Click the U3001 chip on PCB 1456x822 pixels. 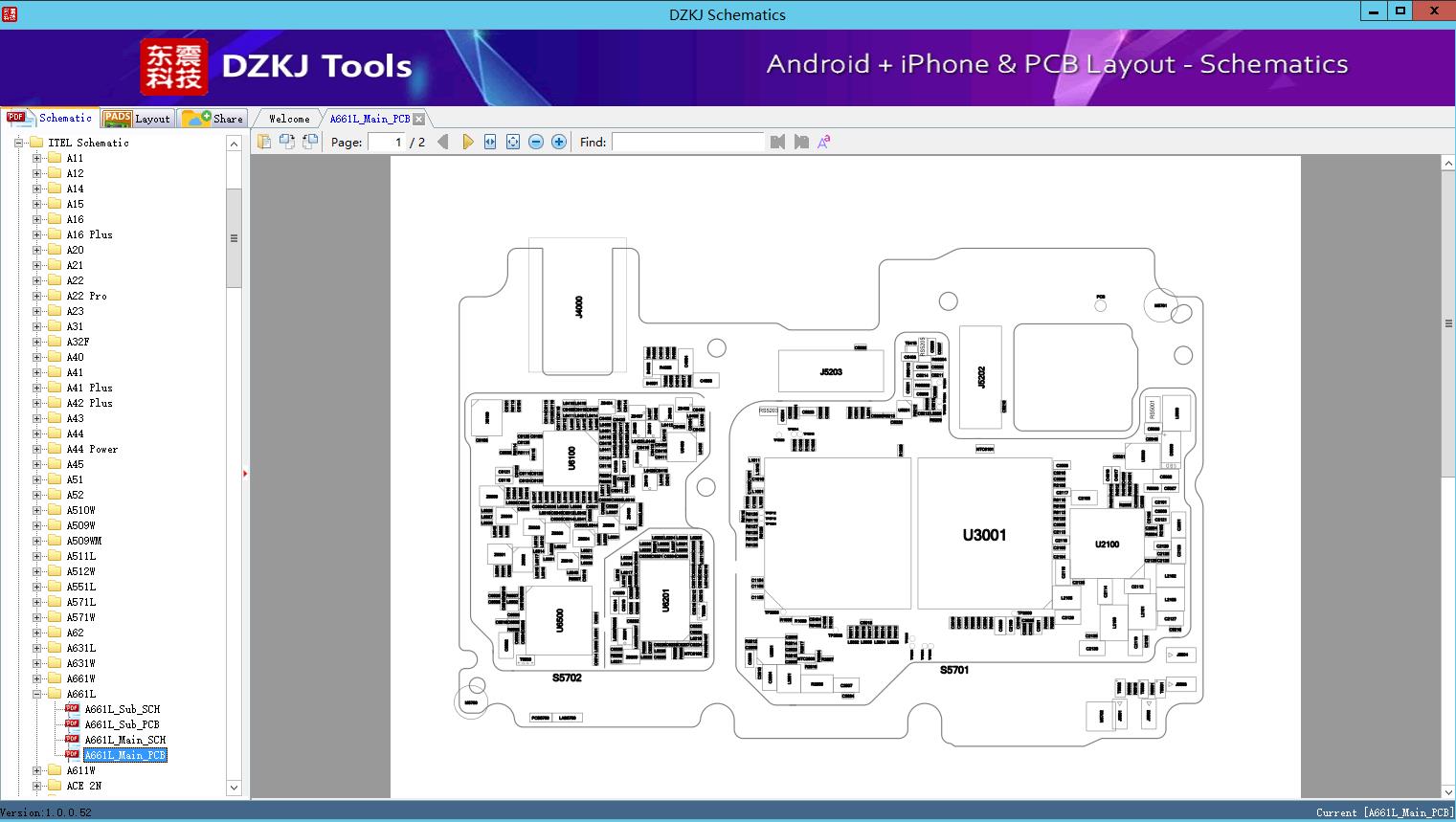click(x=984, y=535)
